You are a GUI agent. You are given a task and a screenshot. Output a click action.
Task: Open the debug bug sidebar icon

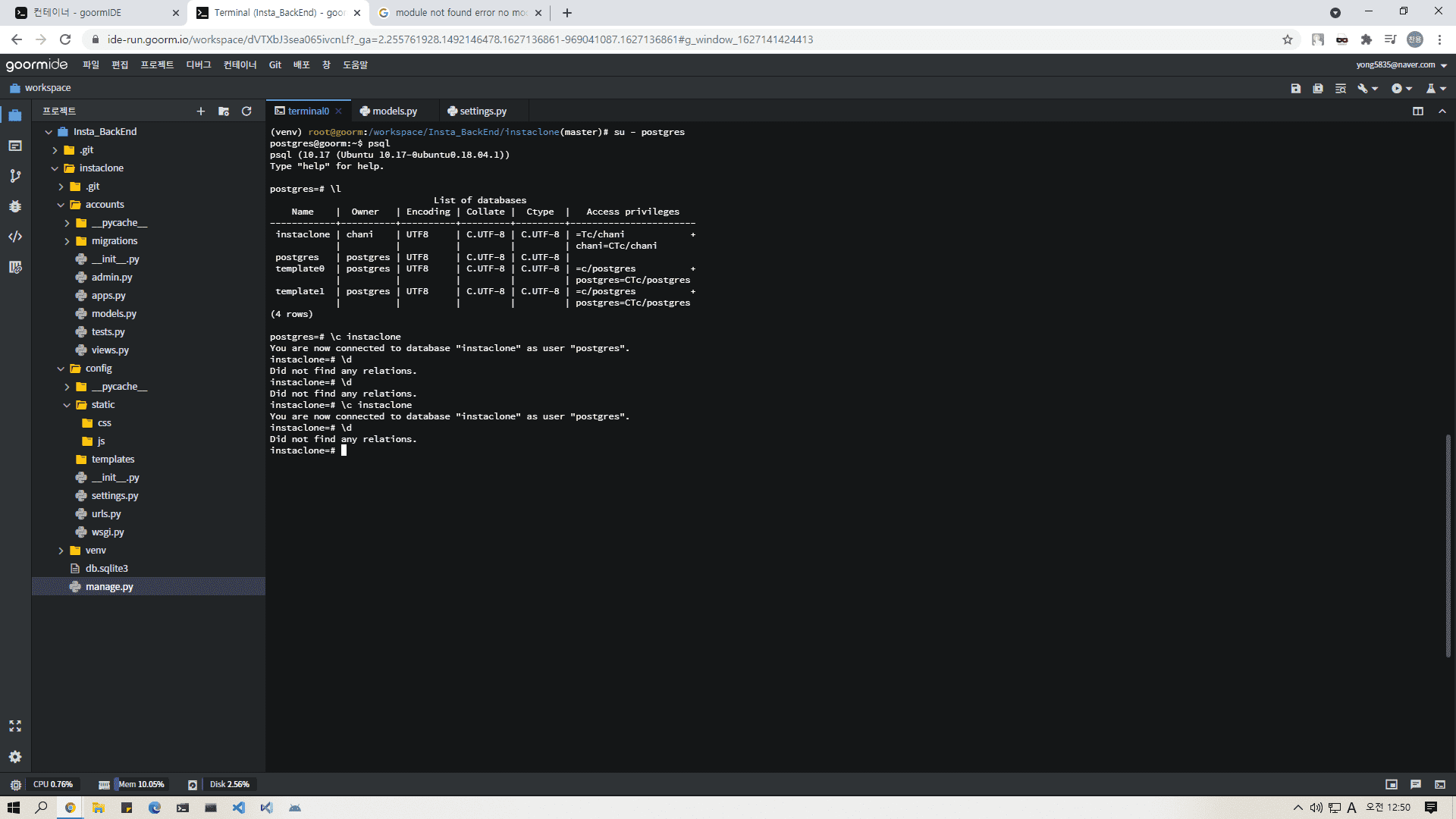(15, 206)
